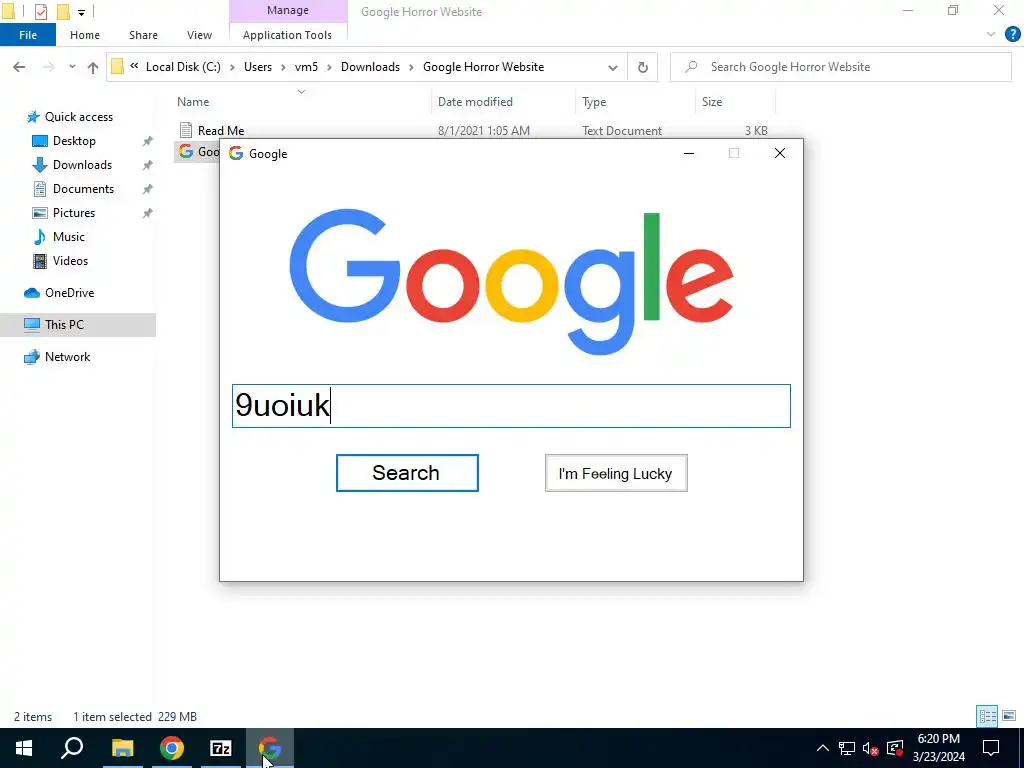Unpin Desktop using its pin icon
The width and height of the screenshot is (1024, 768).
pyautogui.click(x=148, y=141)
